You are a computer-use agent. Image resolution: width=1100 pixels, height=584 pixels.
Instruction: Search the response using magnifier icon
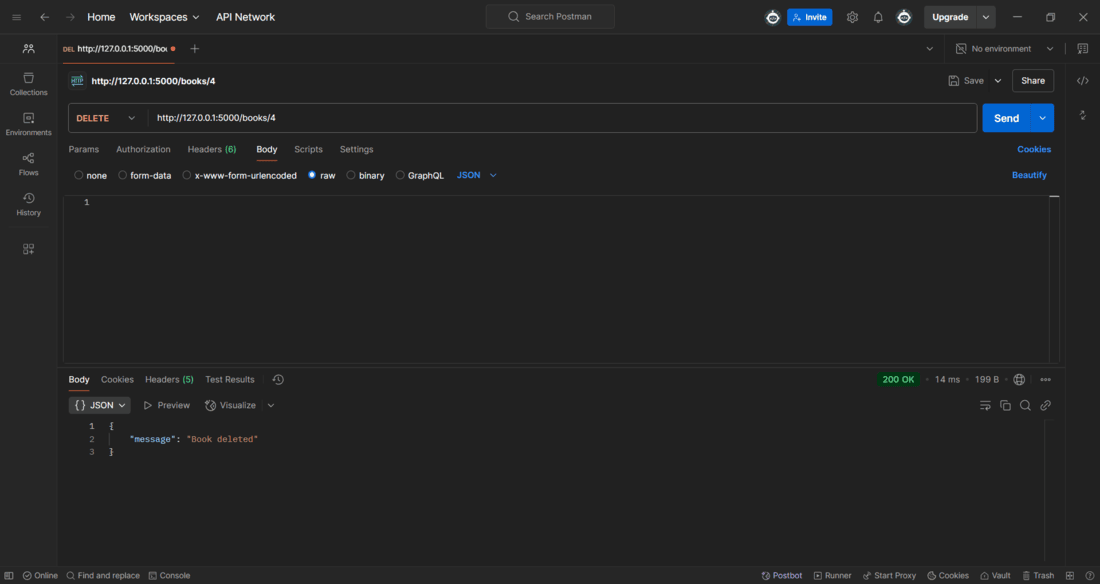(x=1025, y=406)
